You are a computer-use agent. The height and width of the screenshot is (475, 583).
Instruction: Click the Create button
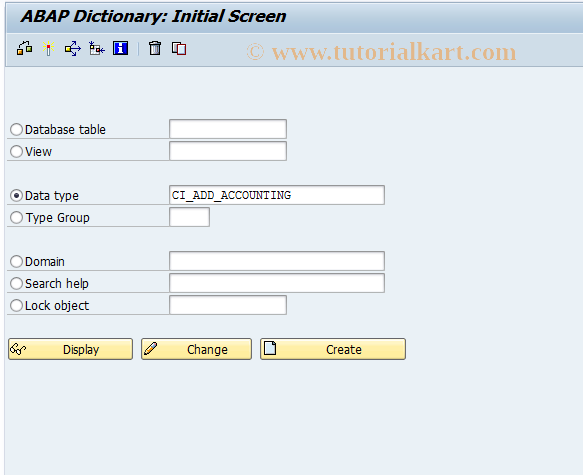pyautogui.click(x=333, y=349)
